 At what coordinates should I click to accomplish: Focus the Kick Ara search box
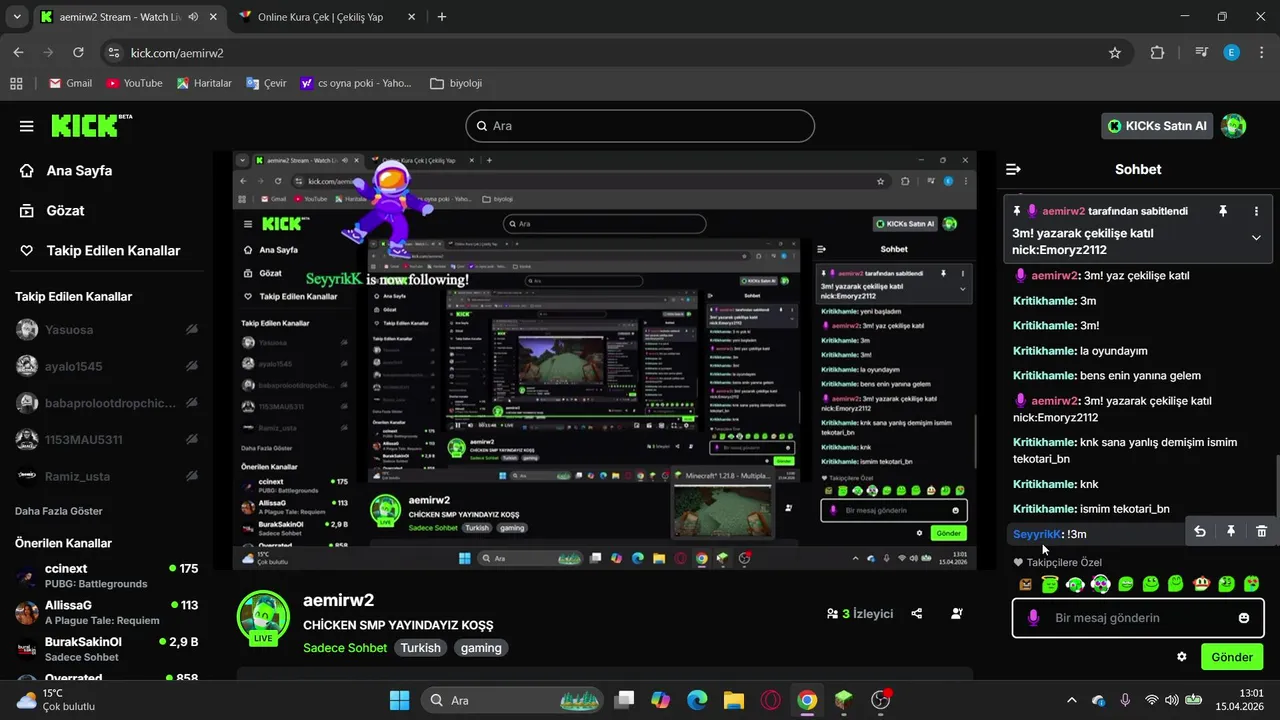pos(640,126)
